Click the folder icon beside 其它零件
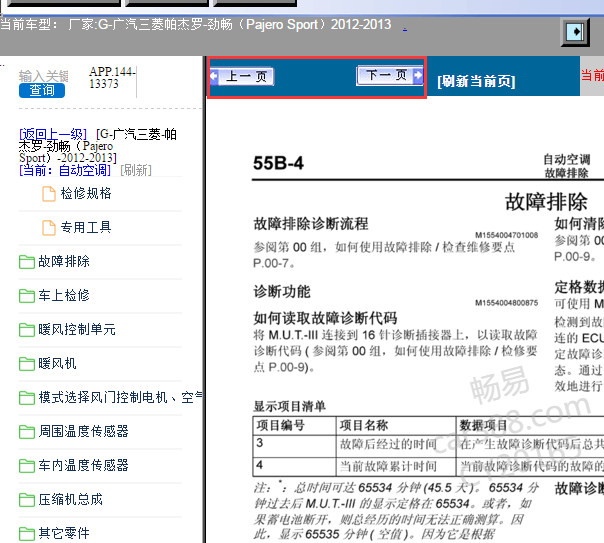Screen dimensions: 604x543 pos(27,533)
